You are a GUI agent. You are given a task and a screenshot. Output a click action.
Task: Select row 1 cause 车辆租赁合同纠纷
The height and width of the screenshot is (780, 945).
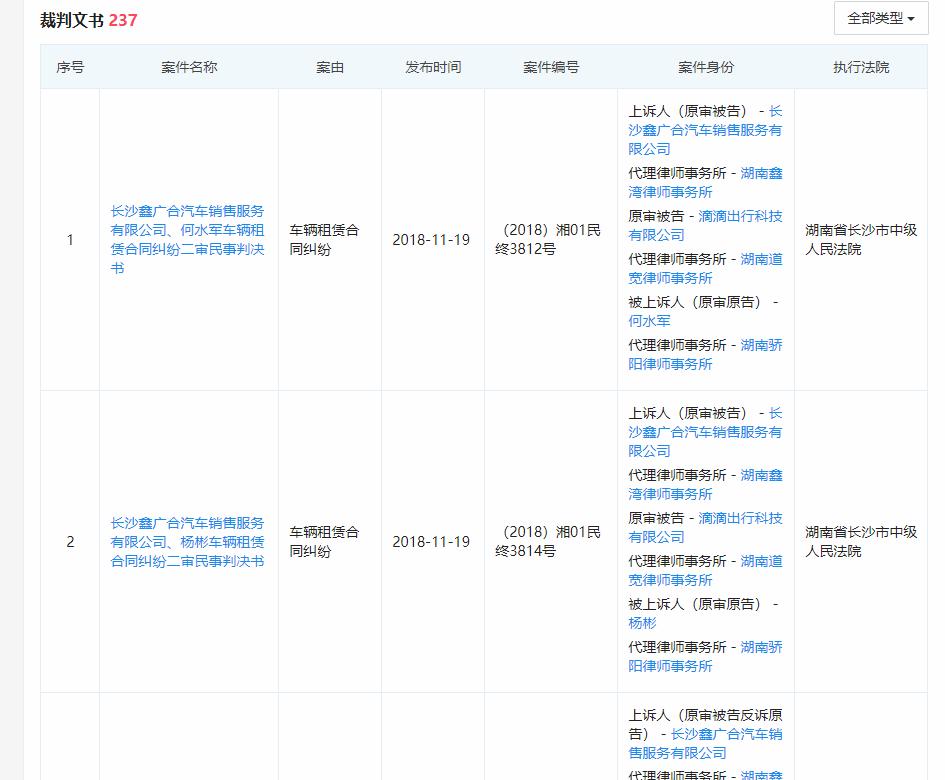click(324, 239)
